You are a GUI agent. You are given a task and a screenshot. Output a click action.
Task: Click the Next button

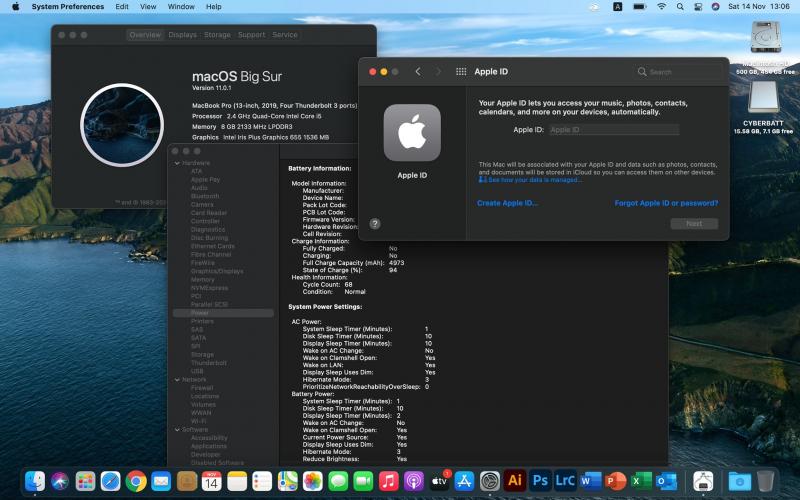point(694,223)
